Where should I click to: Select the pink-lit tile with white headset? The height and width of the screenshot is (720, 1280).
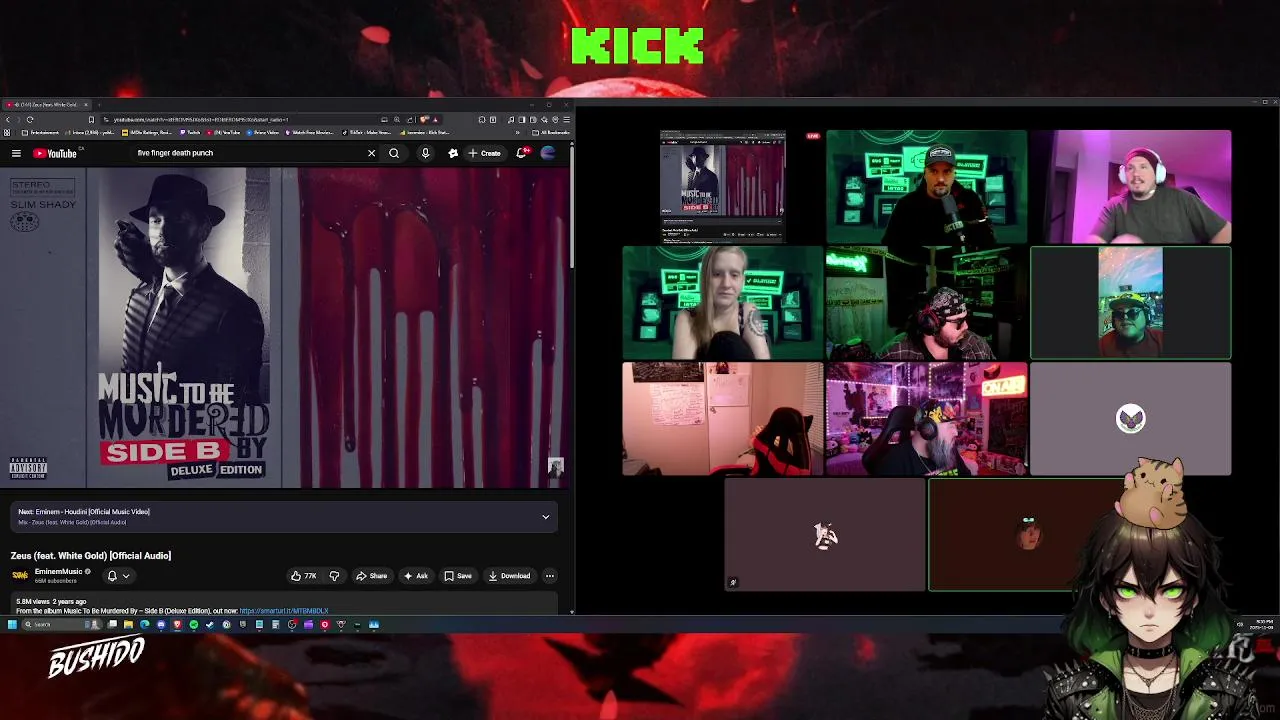point(1130,186)
